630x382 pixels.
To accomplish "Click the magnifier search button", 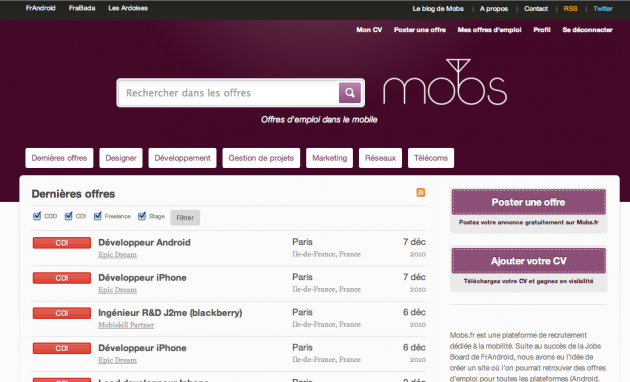I will pyautogui.click(x=350, y=93).
